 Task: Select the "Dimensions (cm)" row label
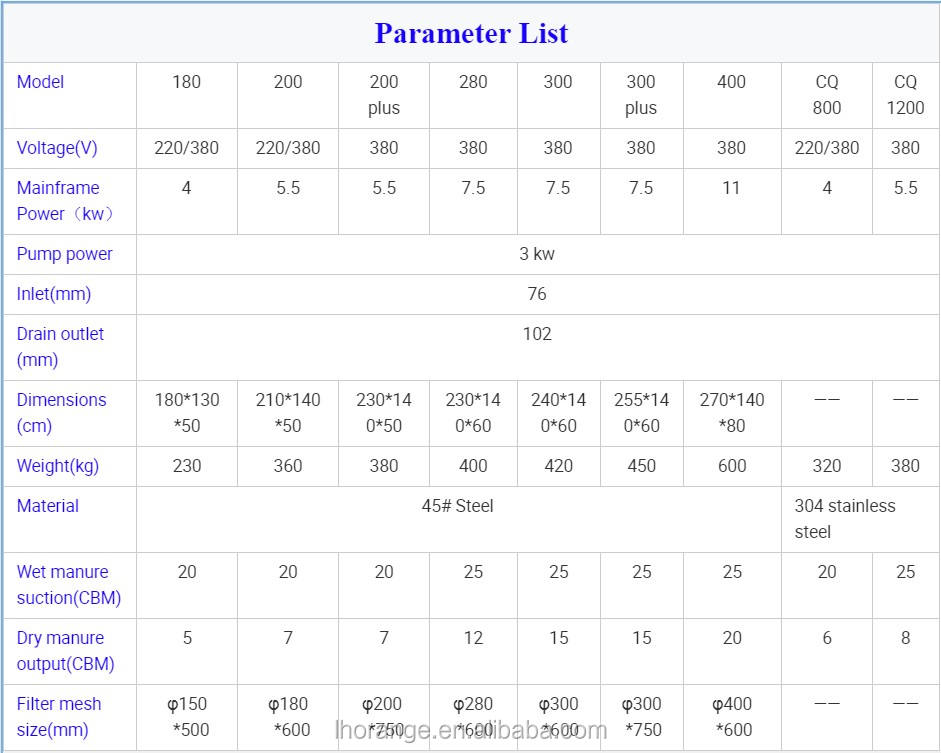pos(61,413)
